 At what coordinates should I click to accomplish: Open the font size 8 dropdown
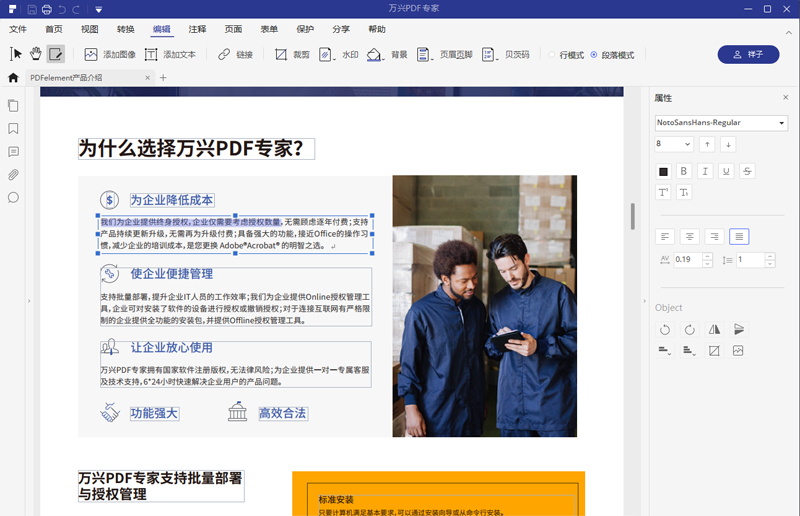coord(674,144)
